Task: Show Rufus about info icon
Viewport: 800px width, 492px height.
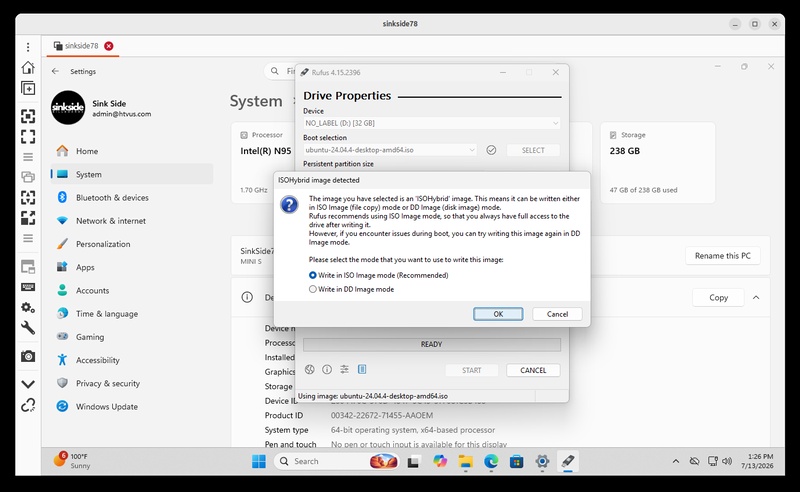Action: click(x=327, y=370)
